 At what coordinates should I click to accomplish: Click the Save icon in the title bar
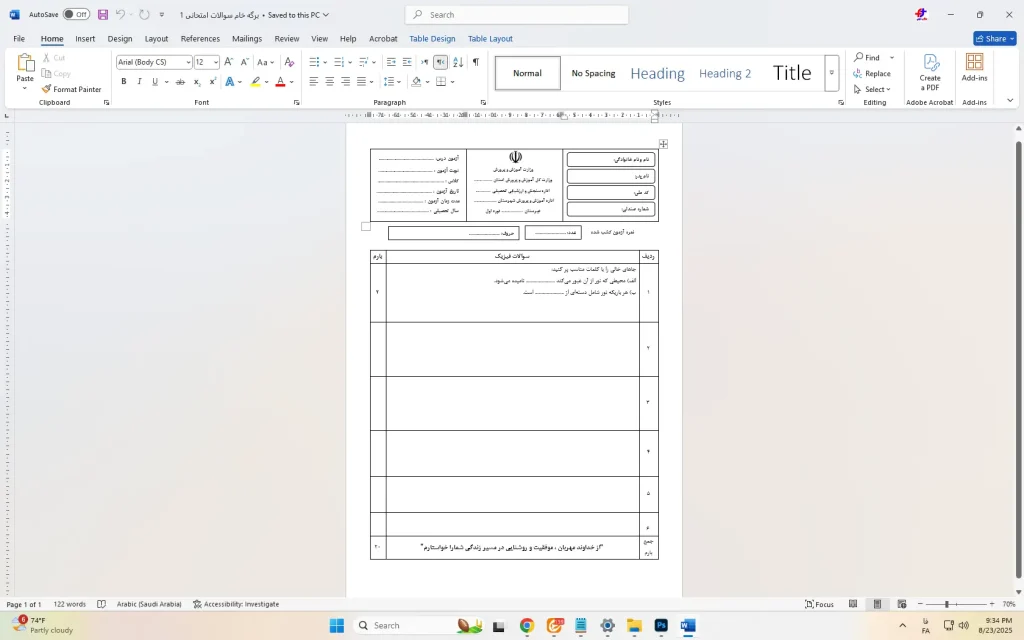pyautogui.click(x=103, y=14)
